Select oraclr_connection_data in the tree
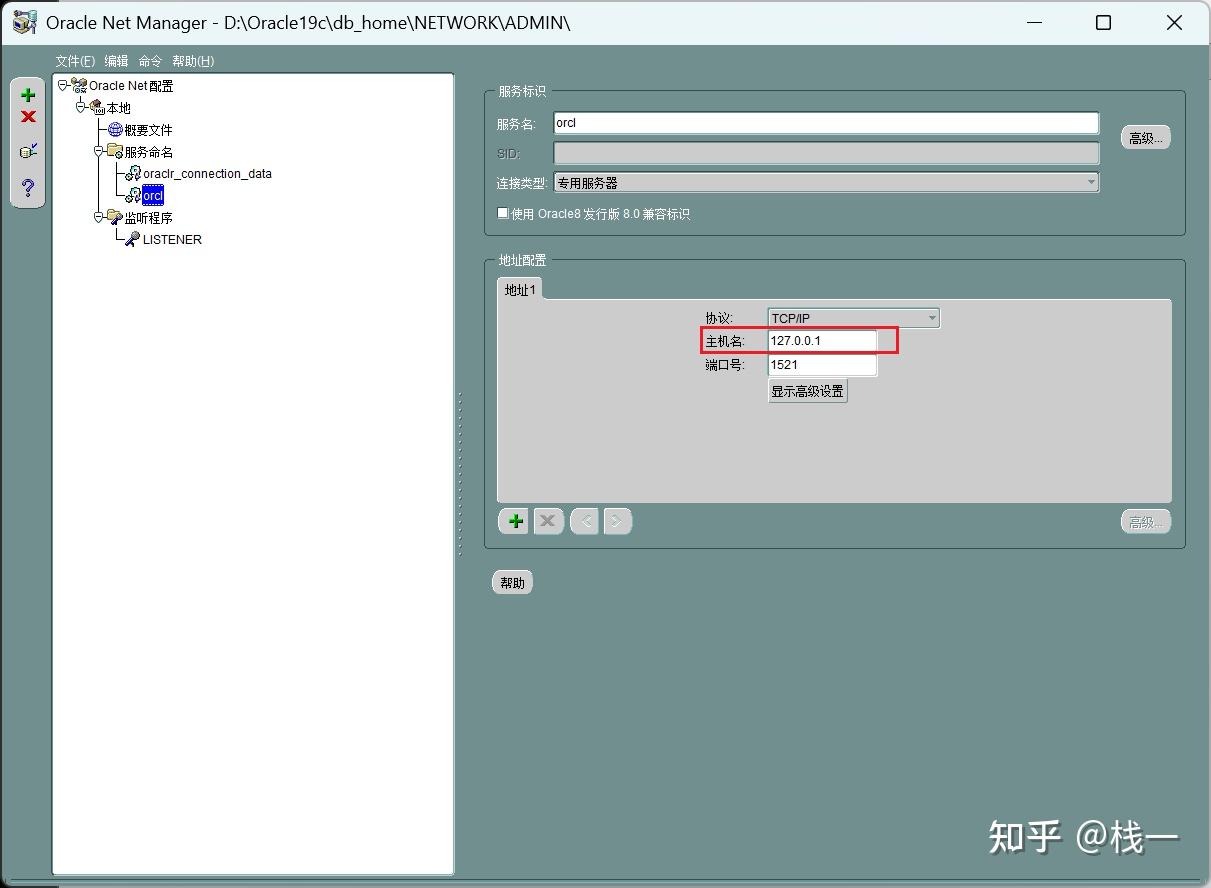The image size is (1211, 888). pyautogui.click(x=207, y=174)
